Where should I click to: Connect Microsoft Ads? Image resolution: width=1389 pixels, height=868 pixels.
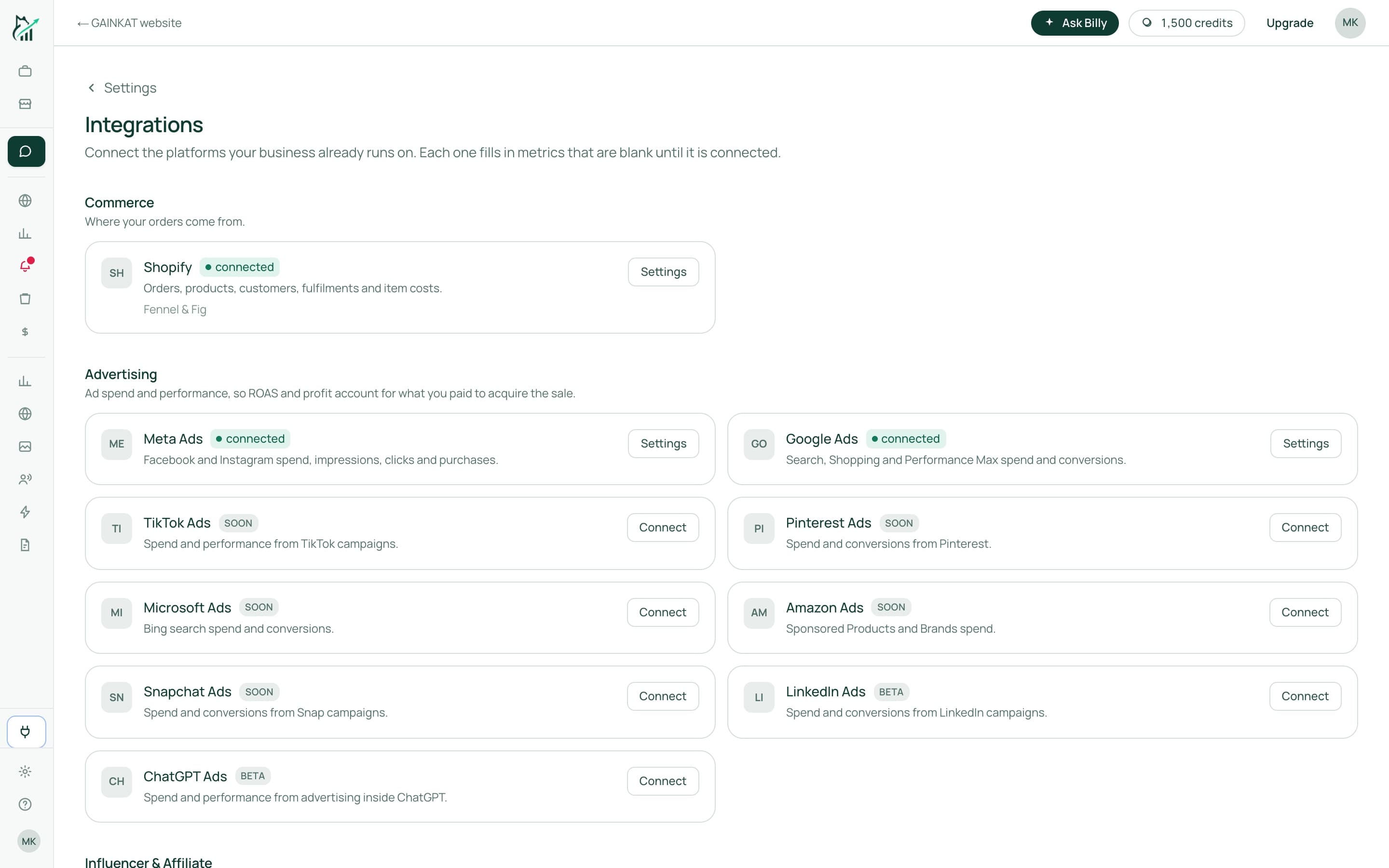pos(662,612)
